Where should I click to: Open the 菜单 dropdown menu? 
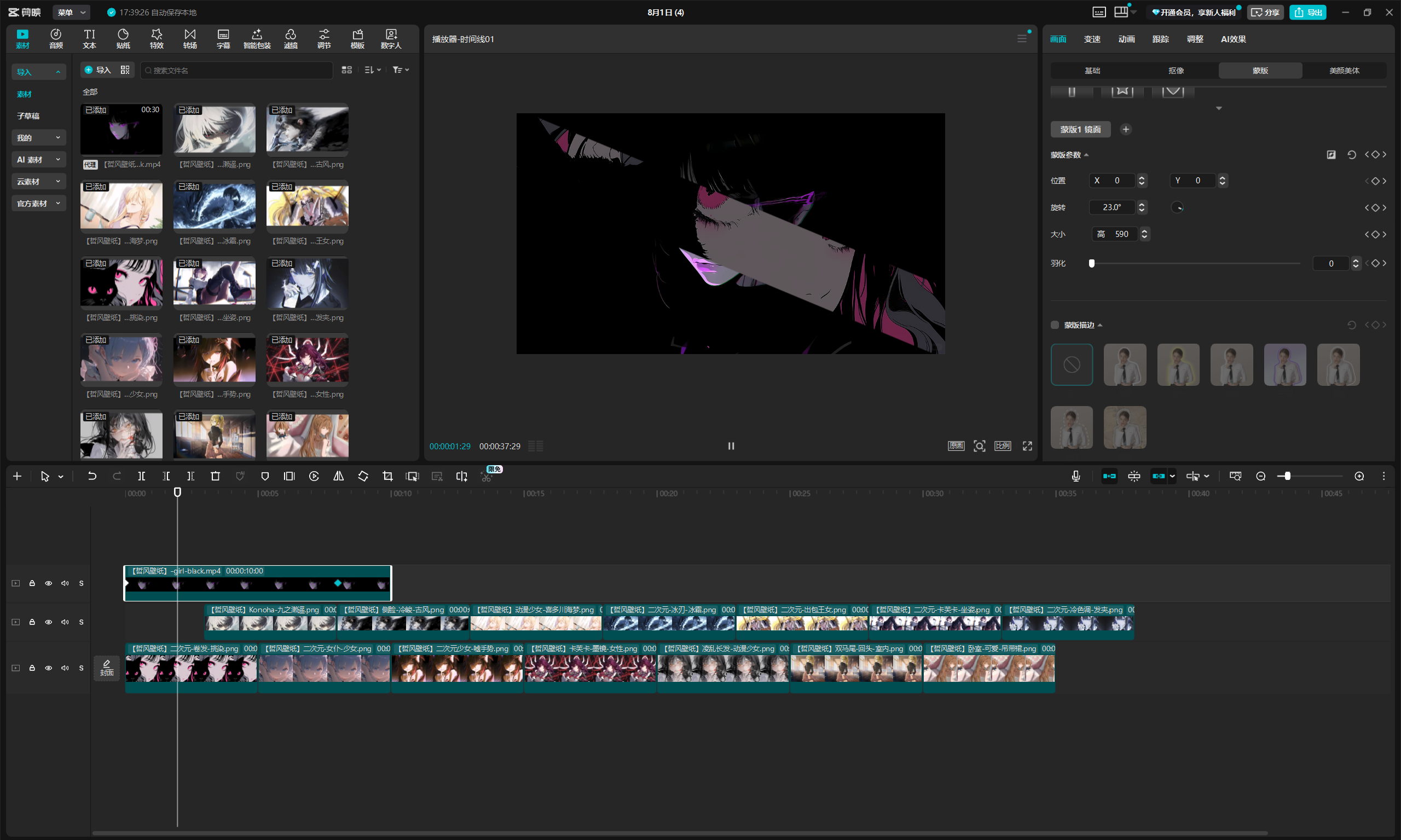click(71, 13)
